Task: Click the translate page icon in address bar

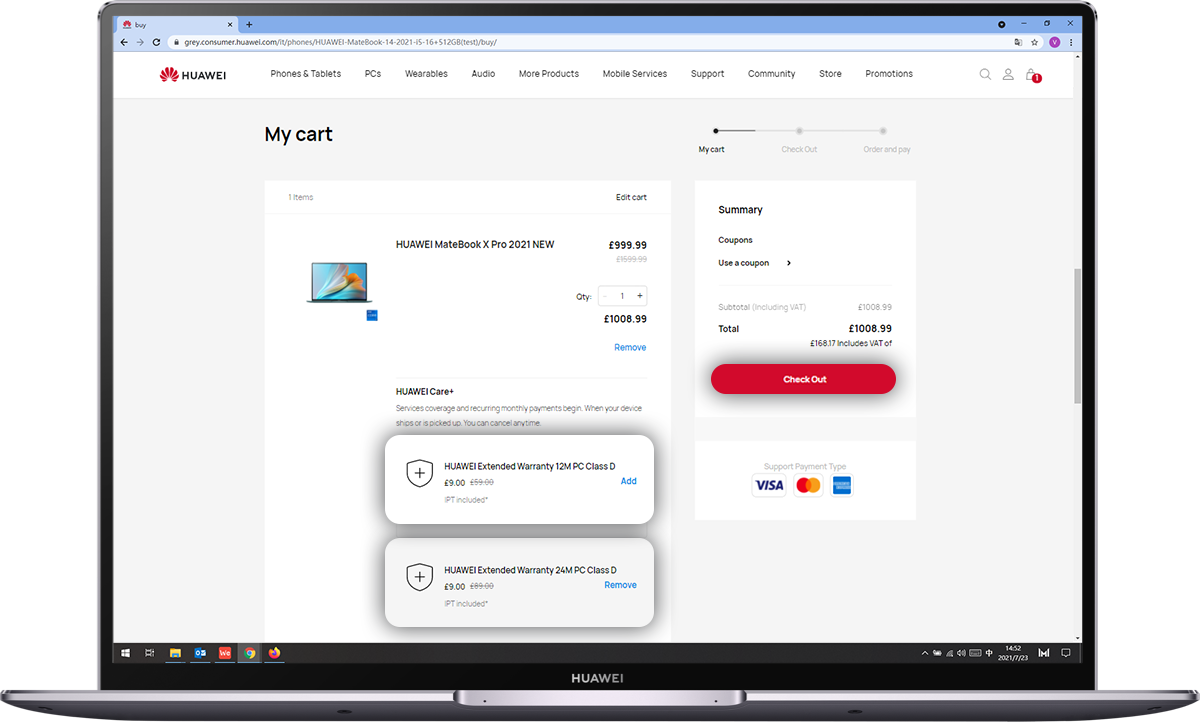Action: tap(1019, 42)
